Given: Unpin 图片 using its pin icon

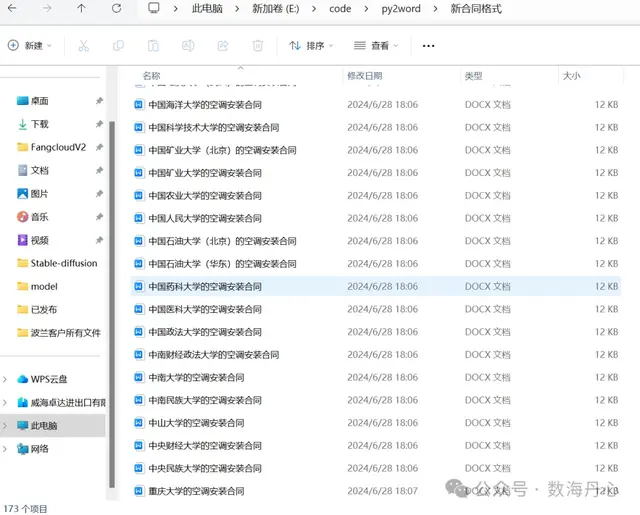Looking at the screenshot, I should click(x=99, y=193).
